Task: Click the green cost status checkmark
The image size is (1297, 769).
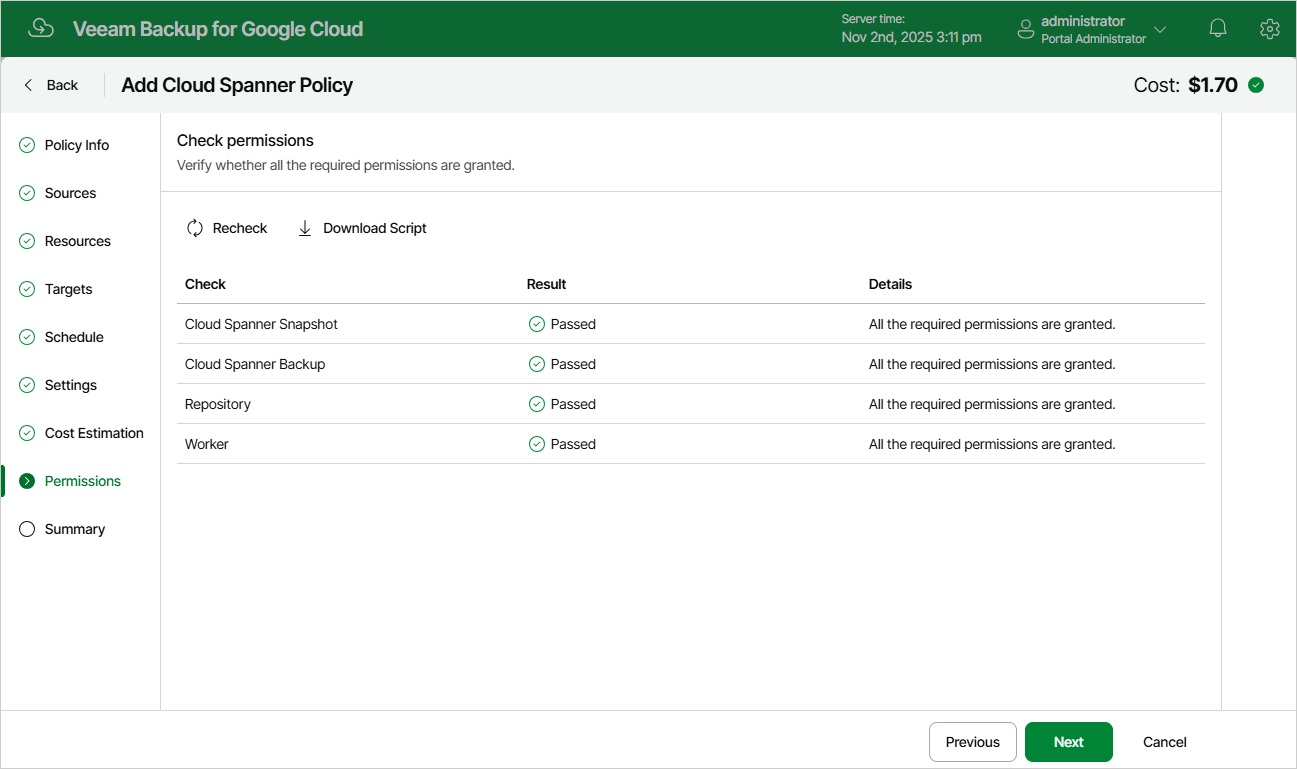Action: point(1256,85)
